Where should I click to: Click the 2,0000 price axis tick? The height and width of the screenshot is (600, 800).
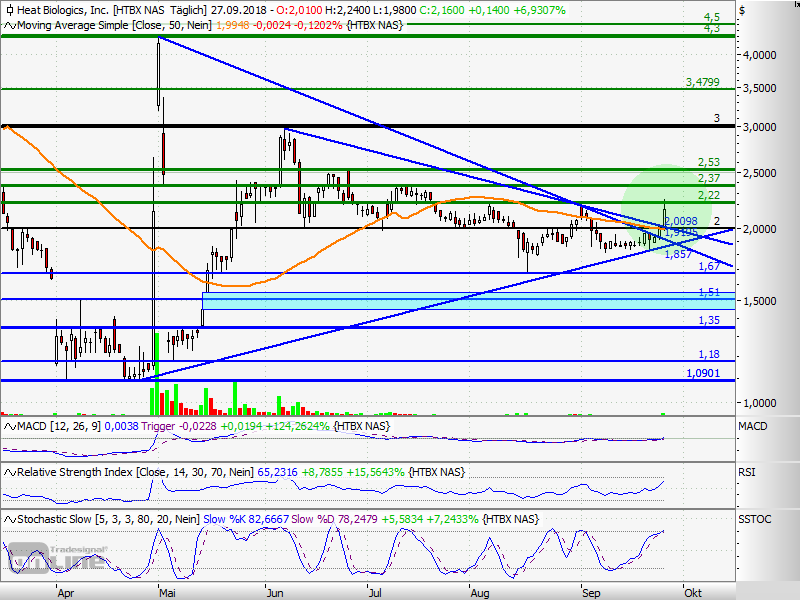[760, 229]
